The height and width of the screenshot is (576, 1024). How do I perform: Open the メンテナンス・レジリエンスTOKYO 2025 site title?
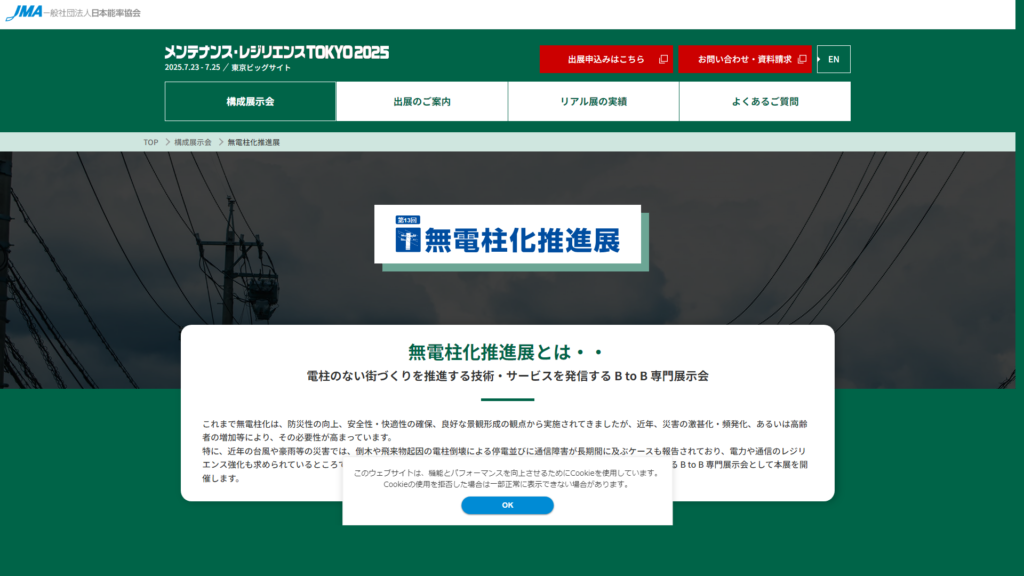pos(276,52)
